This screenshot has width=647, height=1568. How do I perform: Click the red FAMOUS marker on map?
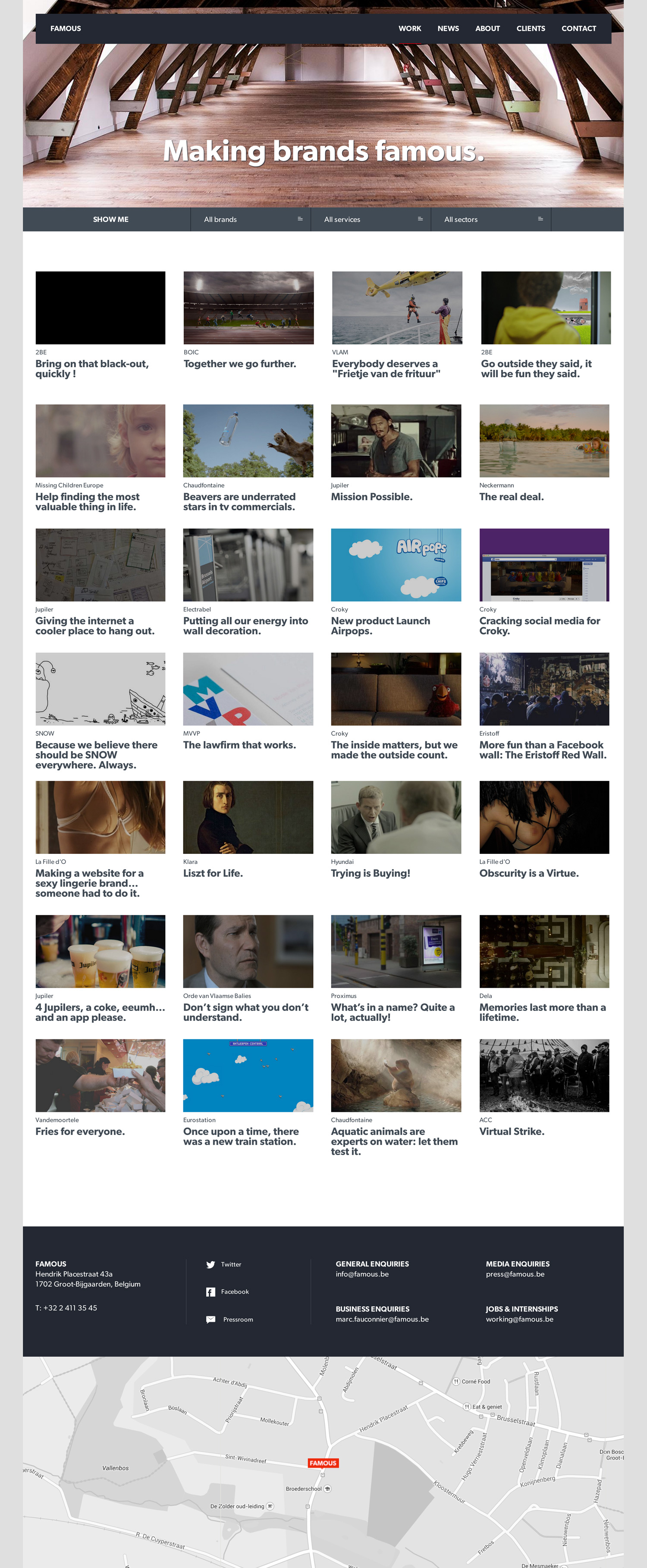(323, 1463)
